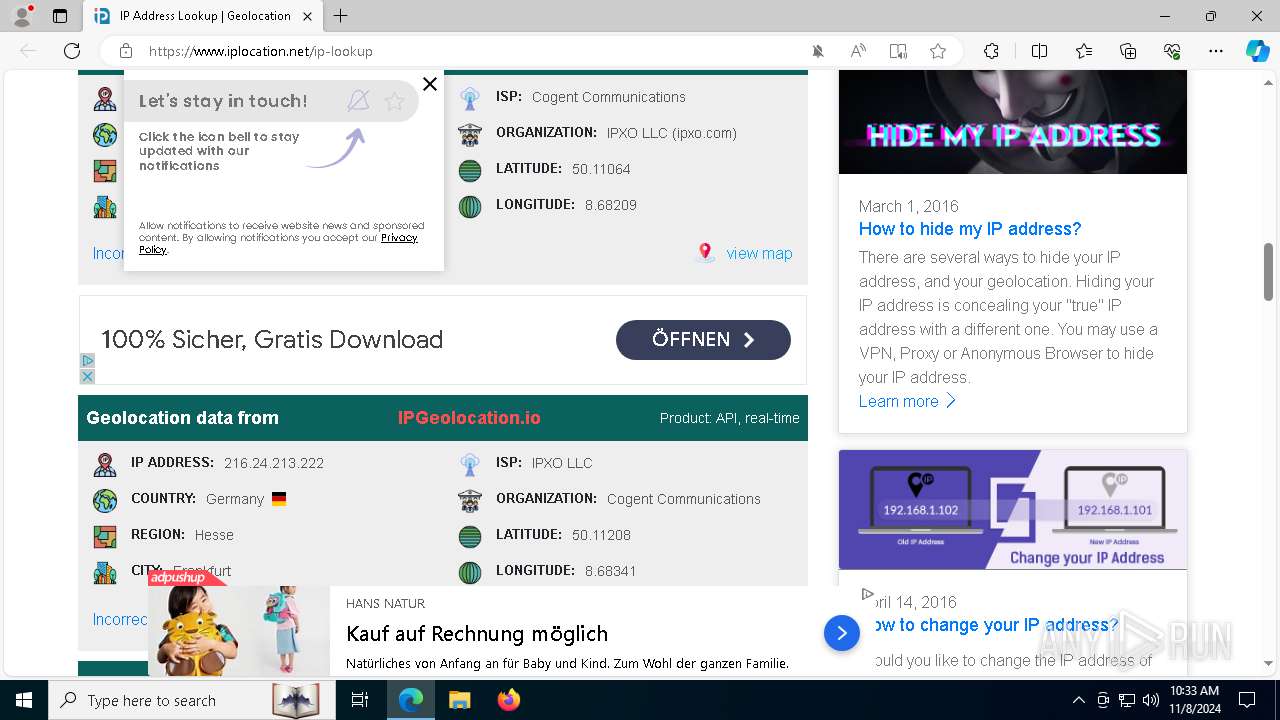Close the Sicher Gratis Download ad
The height and width of the screenshot is (720, 1280).
(x=87, y=377)
